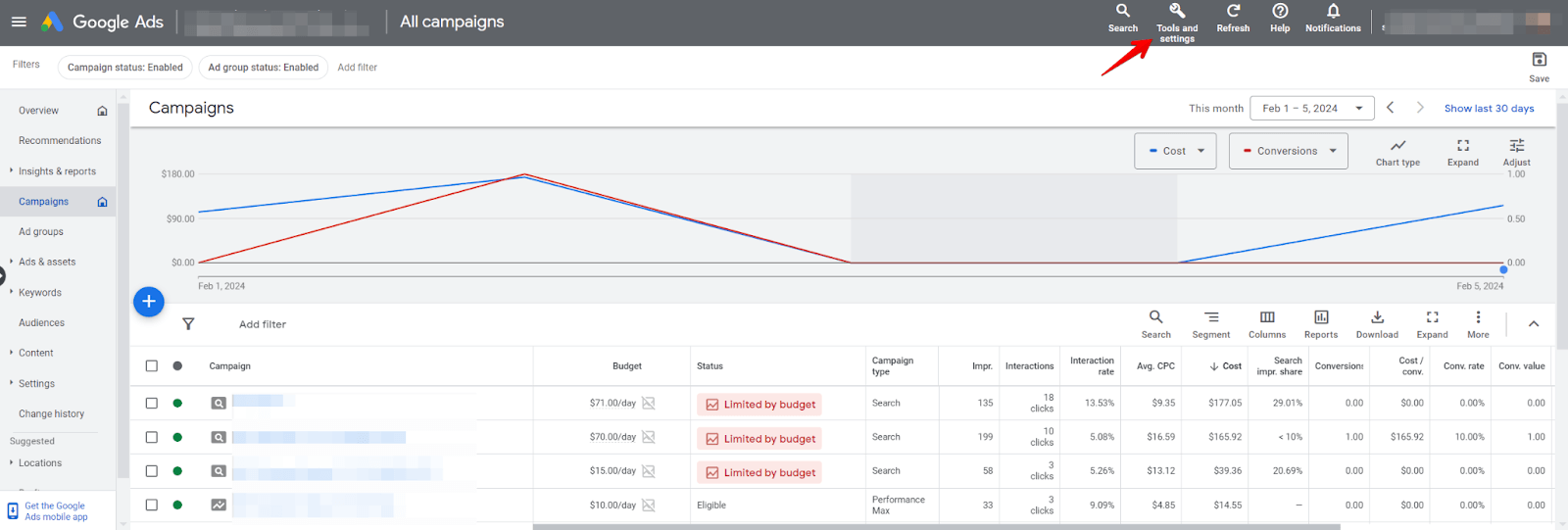This screenshot has width=1568, height=530.
Task: Go to previous date range
Action: pyautogui.click(x=1390, y=108)
